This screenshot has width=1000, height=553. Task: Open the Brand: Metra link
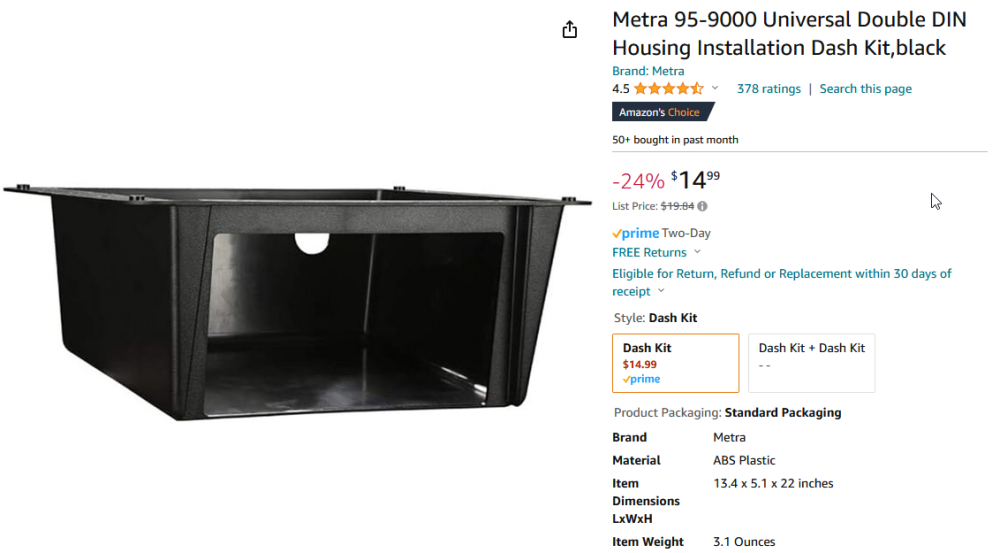tap(648, 71)
